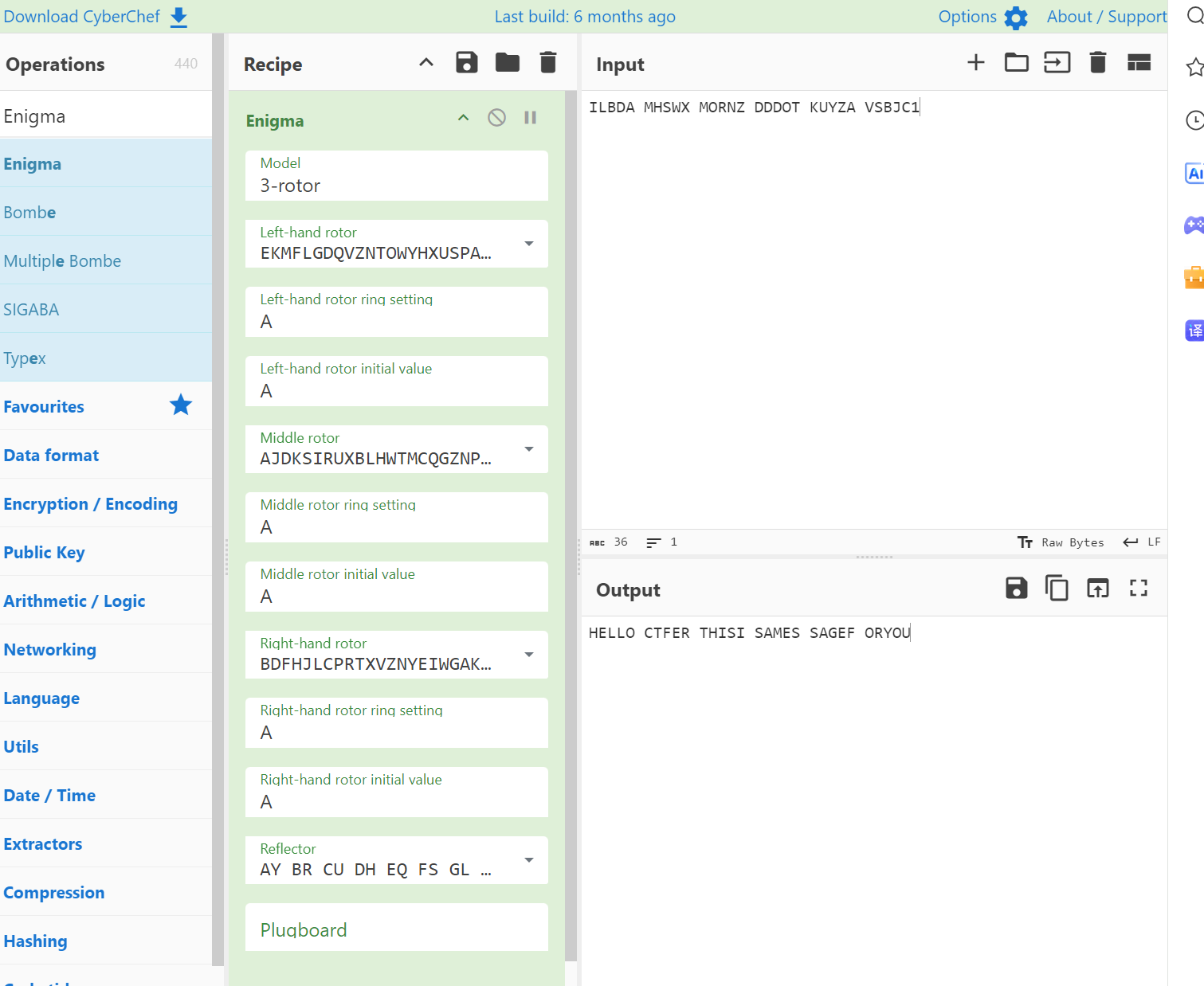
Task: Expand the Utils category
Action: coord(106,746)
